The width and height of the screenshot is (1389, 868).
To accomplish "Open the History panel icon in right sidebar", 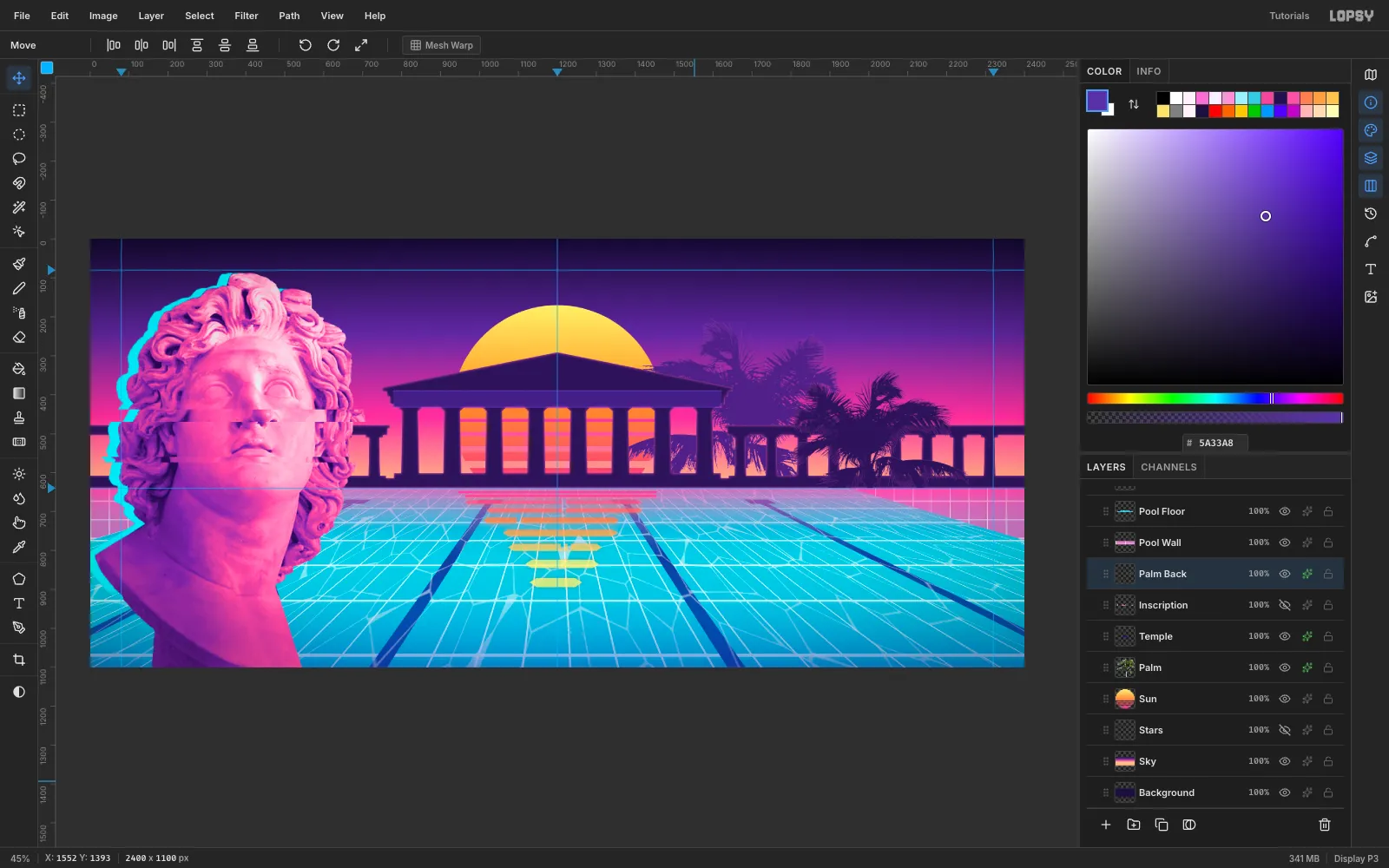I will point(1371,214).
